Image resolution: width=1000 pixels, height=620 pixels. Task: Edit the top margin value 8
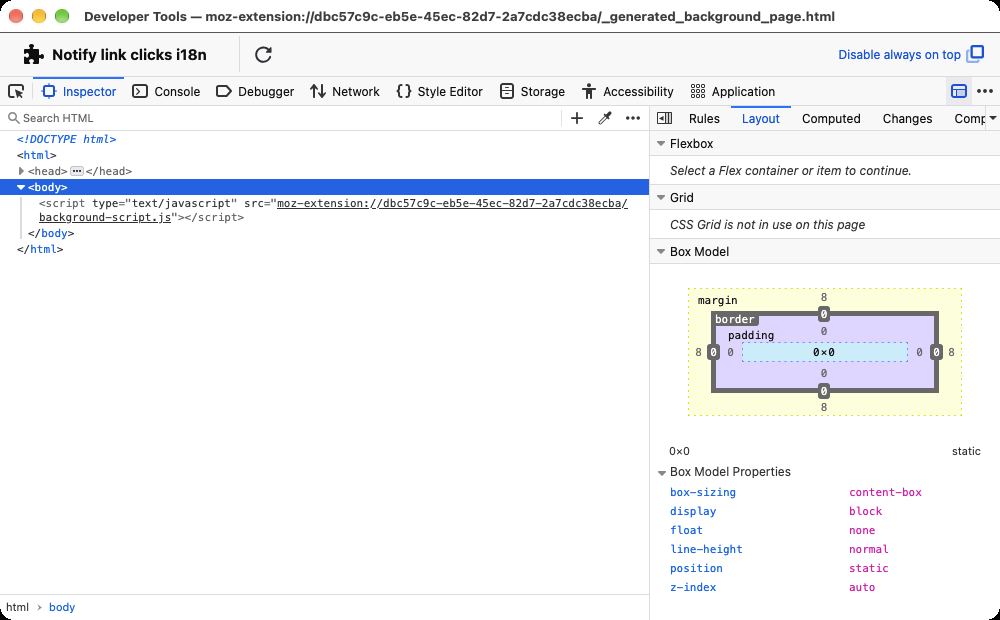(824, 297)
